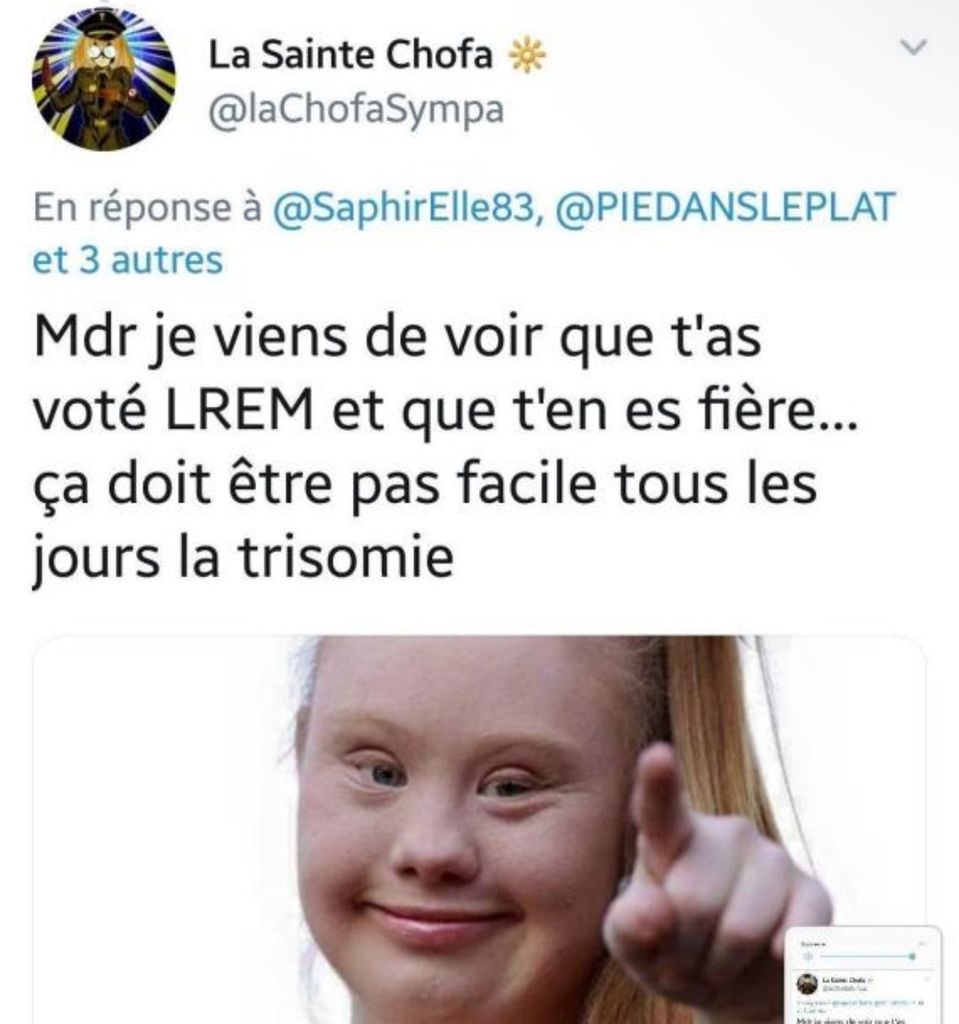
Task: Click the display name inside the overlay preview
Action: coord(843,980)
